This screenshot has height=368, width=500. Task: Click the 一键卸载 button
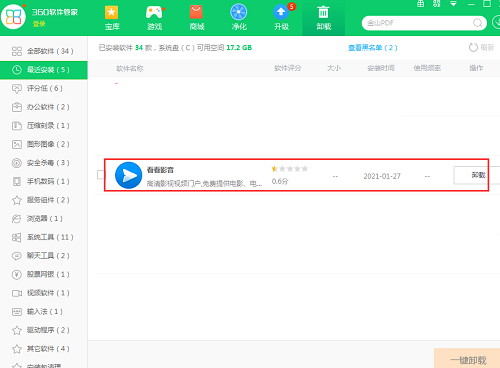[467, 359]
